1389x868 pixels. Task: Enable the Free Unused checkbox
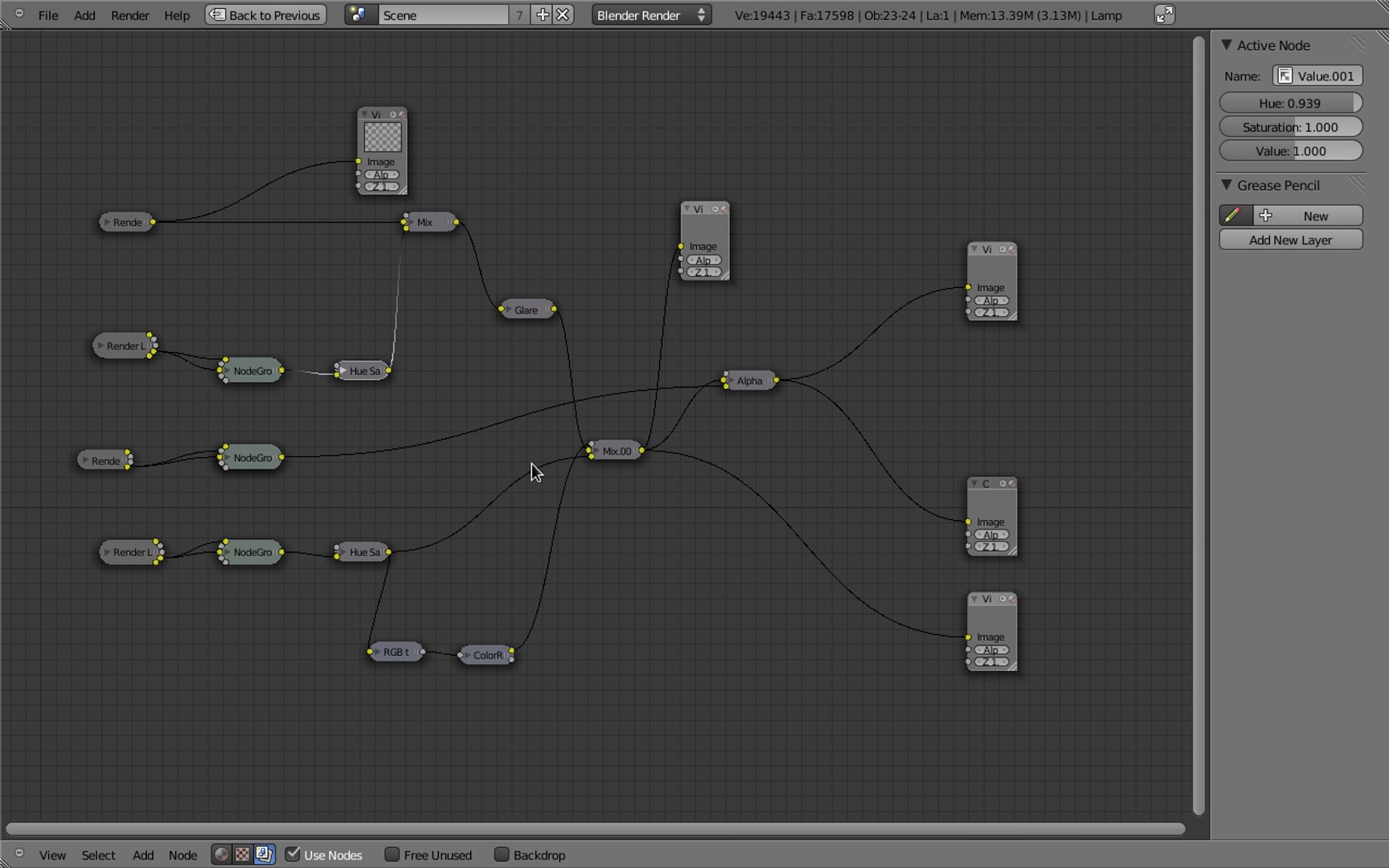pos(392,854)
